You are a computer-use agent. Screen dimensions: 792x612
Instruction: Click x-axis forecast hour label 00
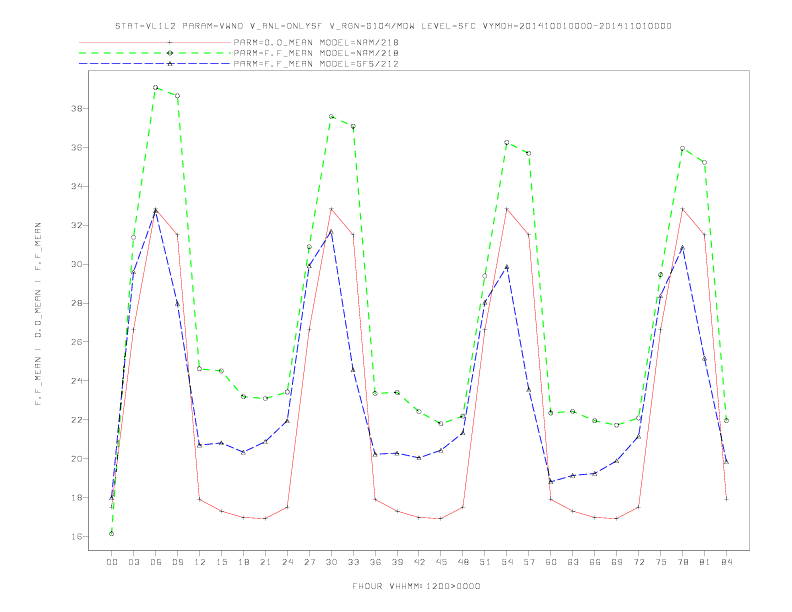[x=112, y=562]
